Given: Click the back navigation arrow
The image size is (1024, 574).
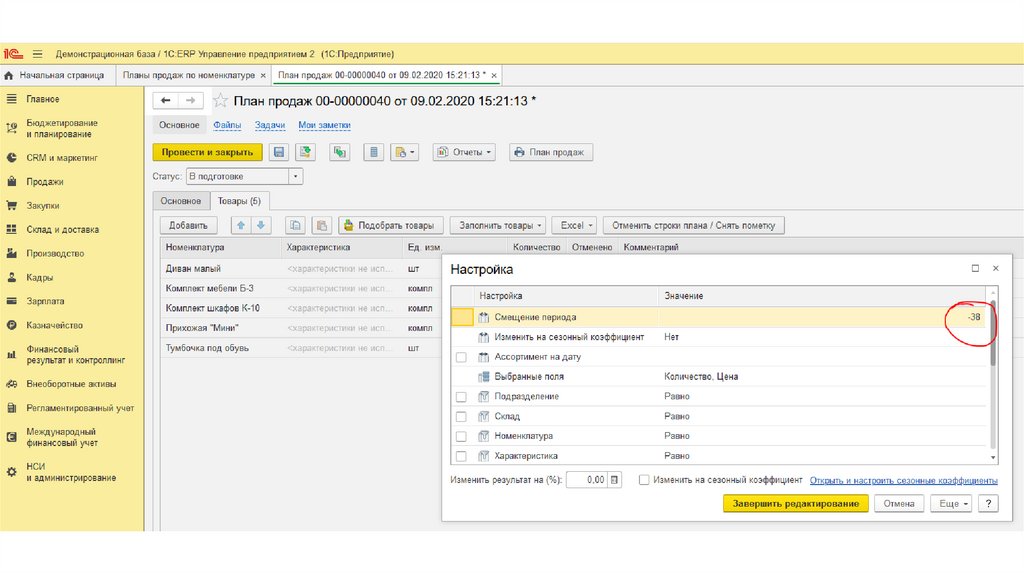Looking at the screenshot, I should click(x=165, y=101).
